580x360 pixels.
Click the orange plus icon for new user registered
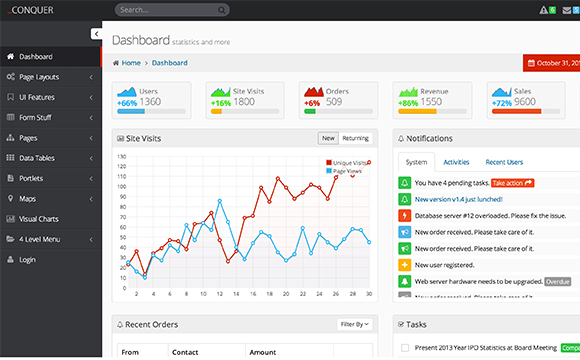(x=404, y=265)
